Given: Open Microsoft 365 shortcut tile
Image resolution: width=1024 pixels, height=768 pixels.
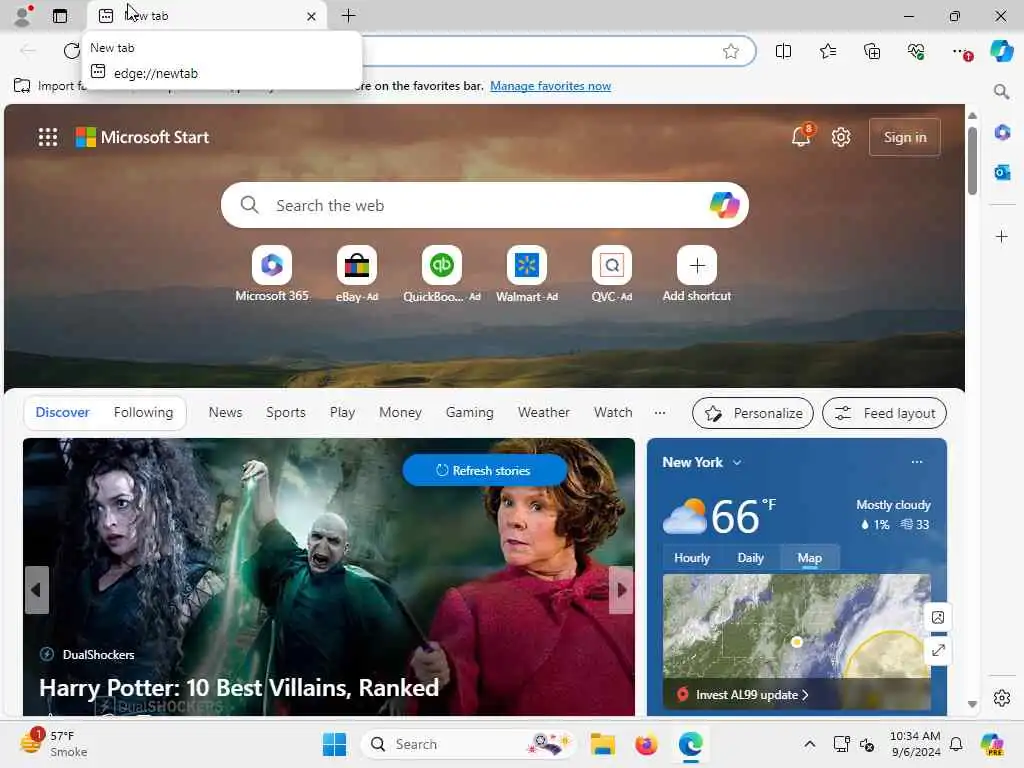Looking at the screenshot, I should click(272, 274).
